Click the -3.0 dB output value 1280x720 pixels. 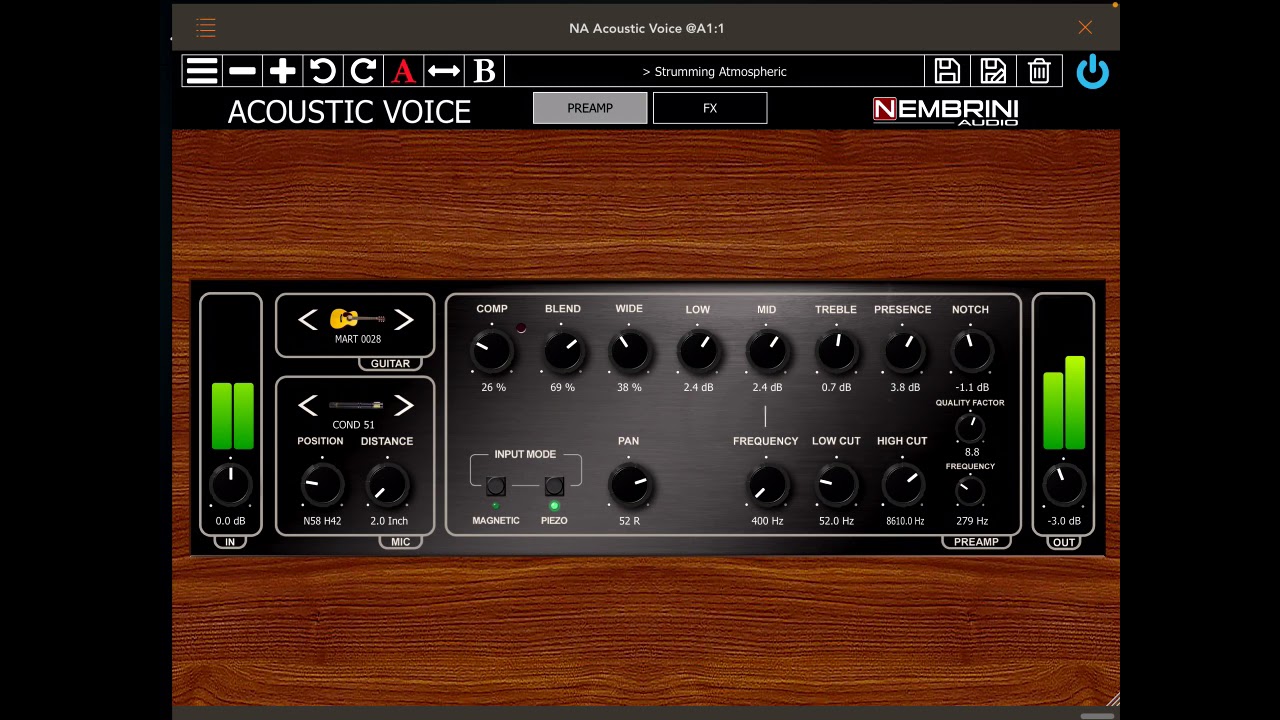(1064, 521)
